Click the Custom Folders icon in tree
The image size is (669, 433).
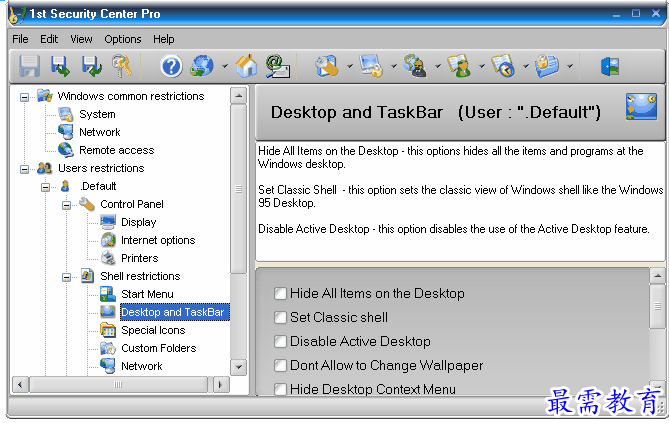pyautogui.click(x=108, y=348)
